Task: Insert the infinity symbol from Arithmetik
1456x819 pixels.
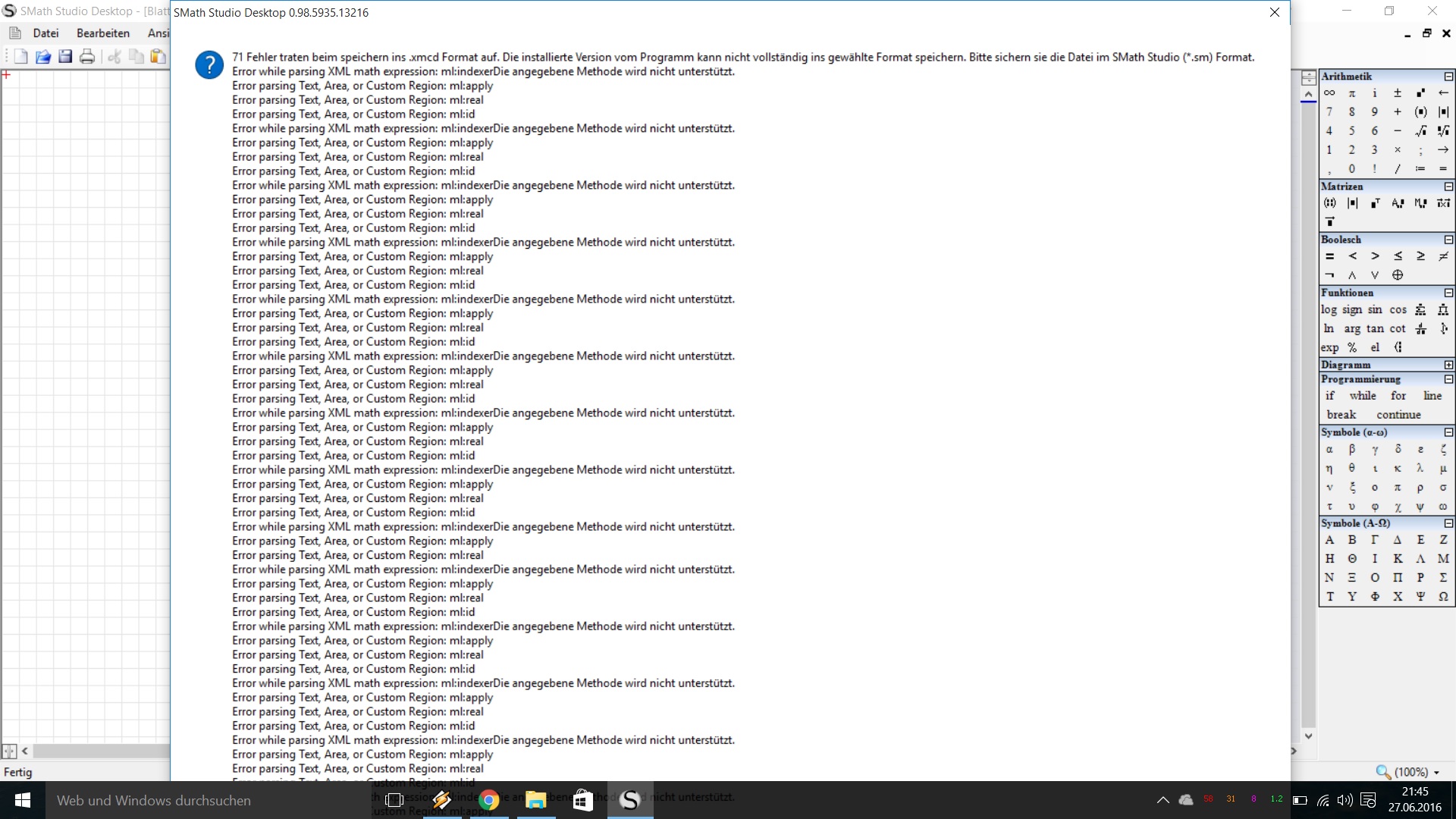Action: 1329,93
